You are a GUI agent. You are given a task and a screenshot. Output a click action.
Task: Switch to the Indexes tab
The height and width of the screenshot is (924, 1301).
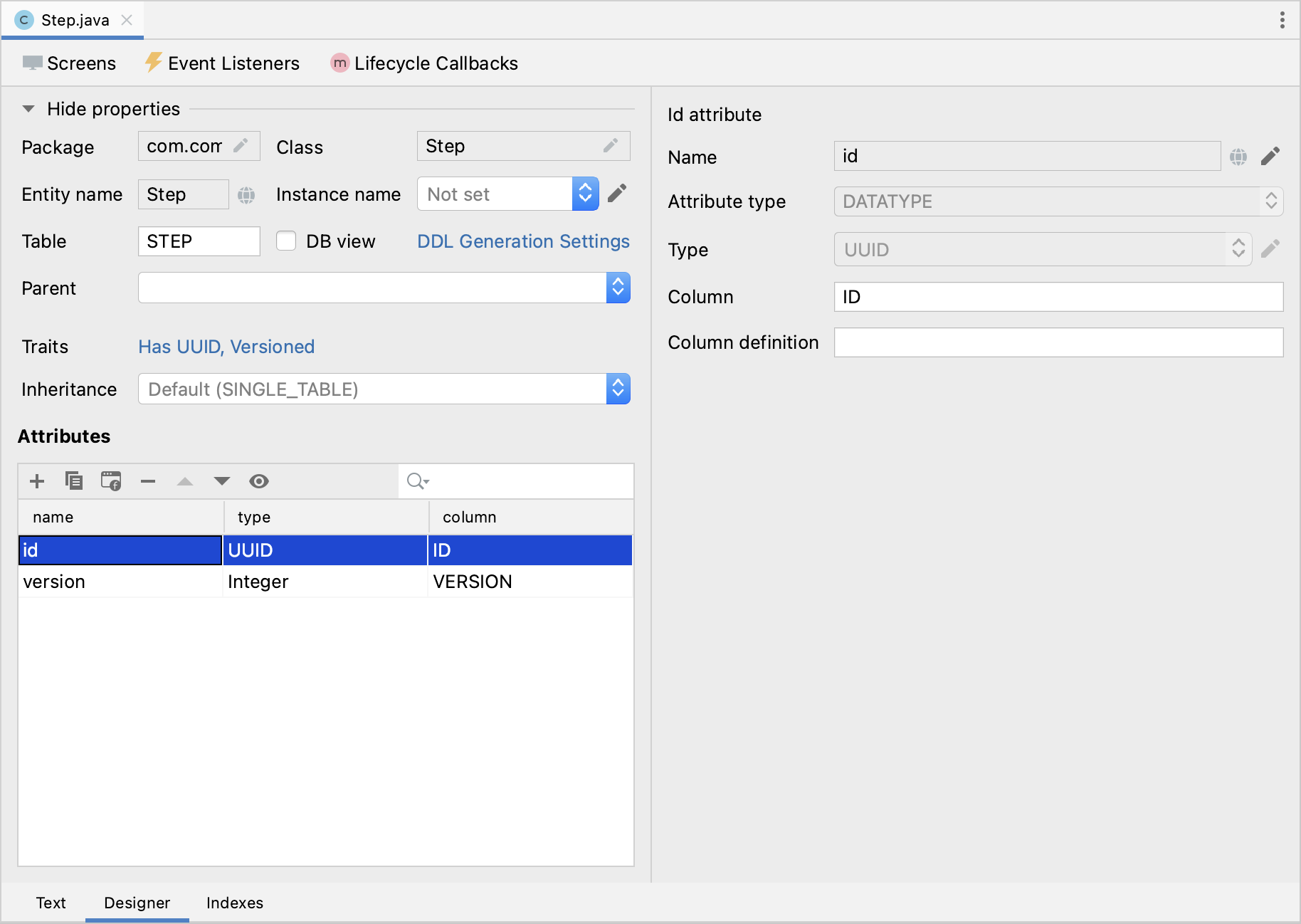pos(234,903)
